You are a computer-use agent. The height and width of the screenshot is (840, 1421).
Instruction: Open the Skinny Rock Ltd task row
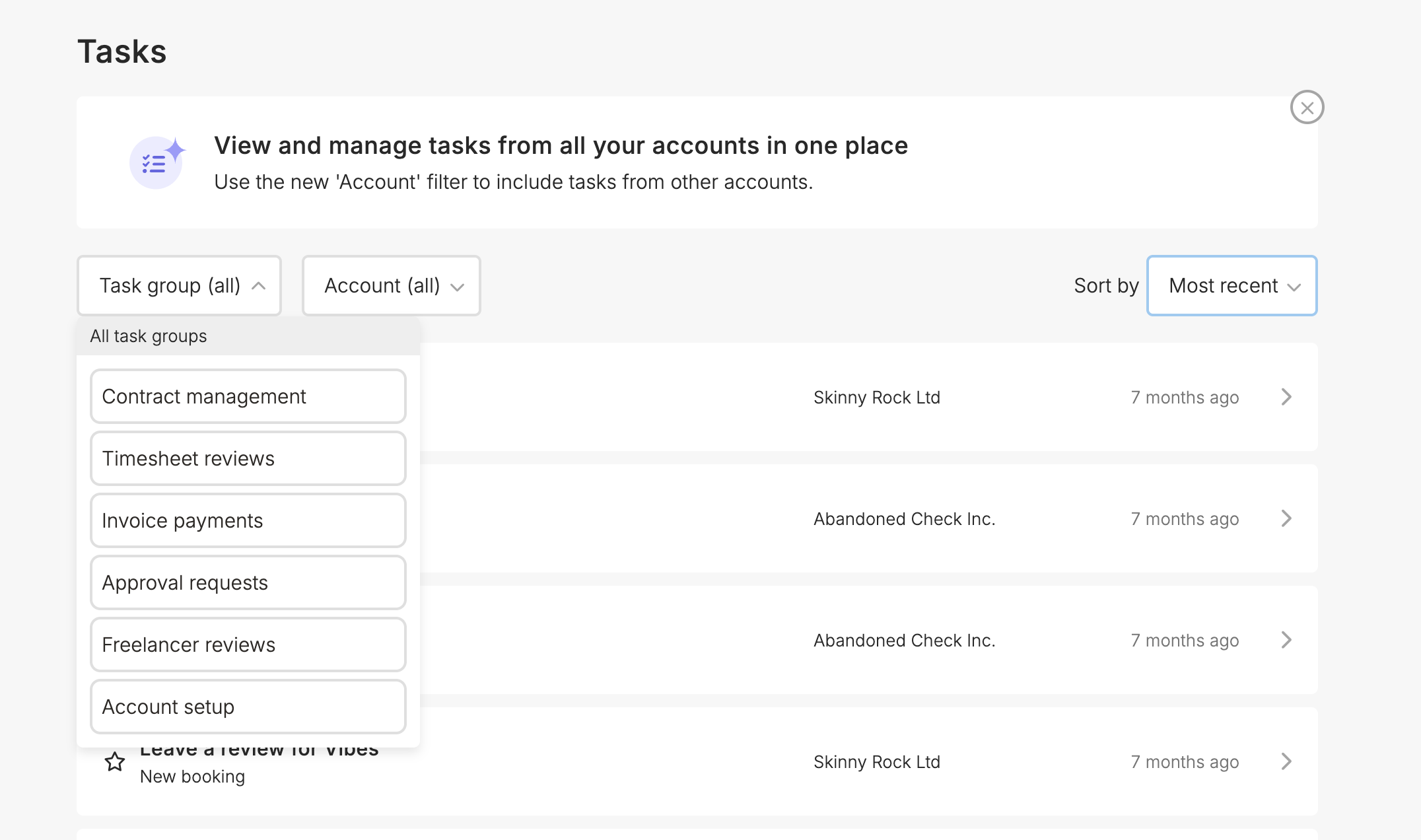876,398
